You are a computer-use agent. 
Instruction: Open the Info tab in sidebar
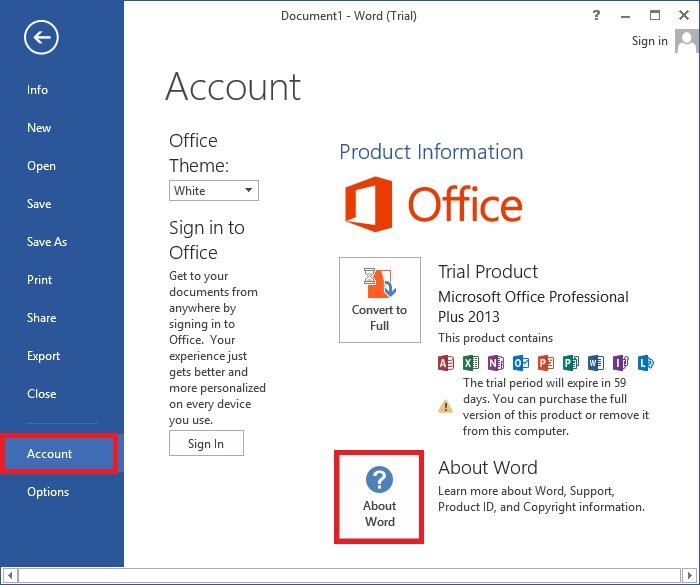click(x=38, y=90)
